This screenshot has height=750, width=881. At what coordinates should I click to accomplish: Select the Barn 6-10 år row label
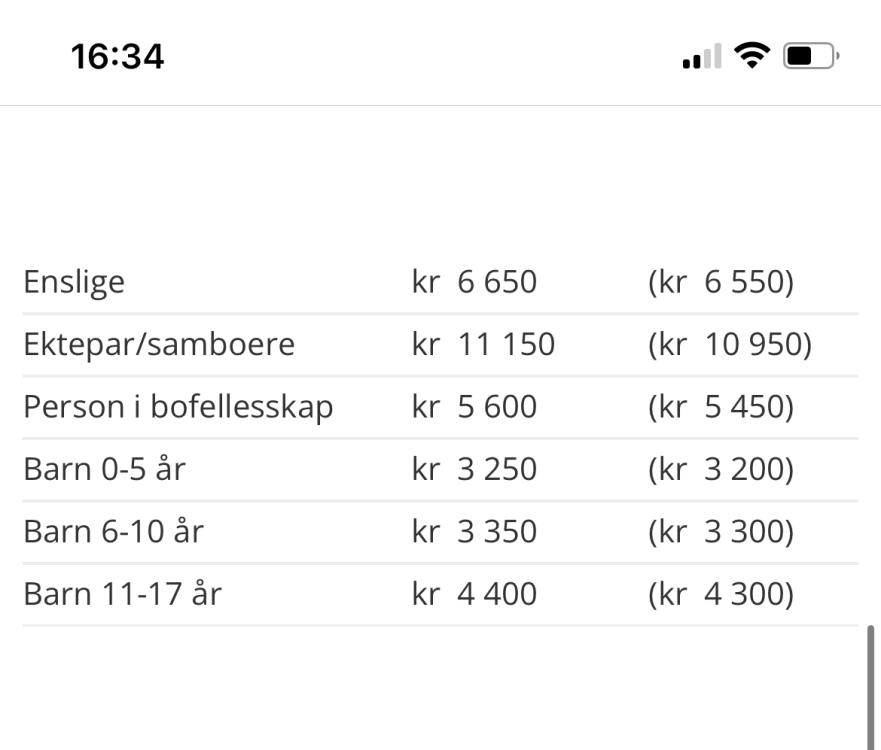[113, 531]
